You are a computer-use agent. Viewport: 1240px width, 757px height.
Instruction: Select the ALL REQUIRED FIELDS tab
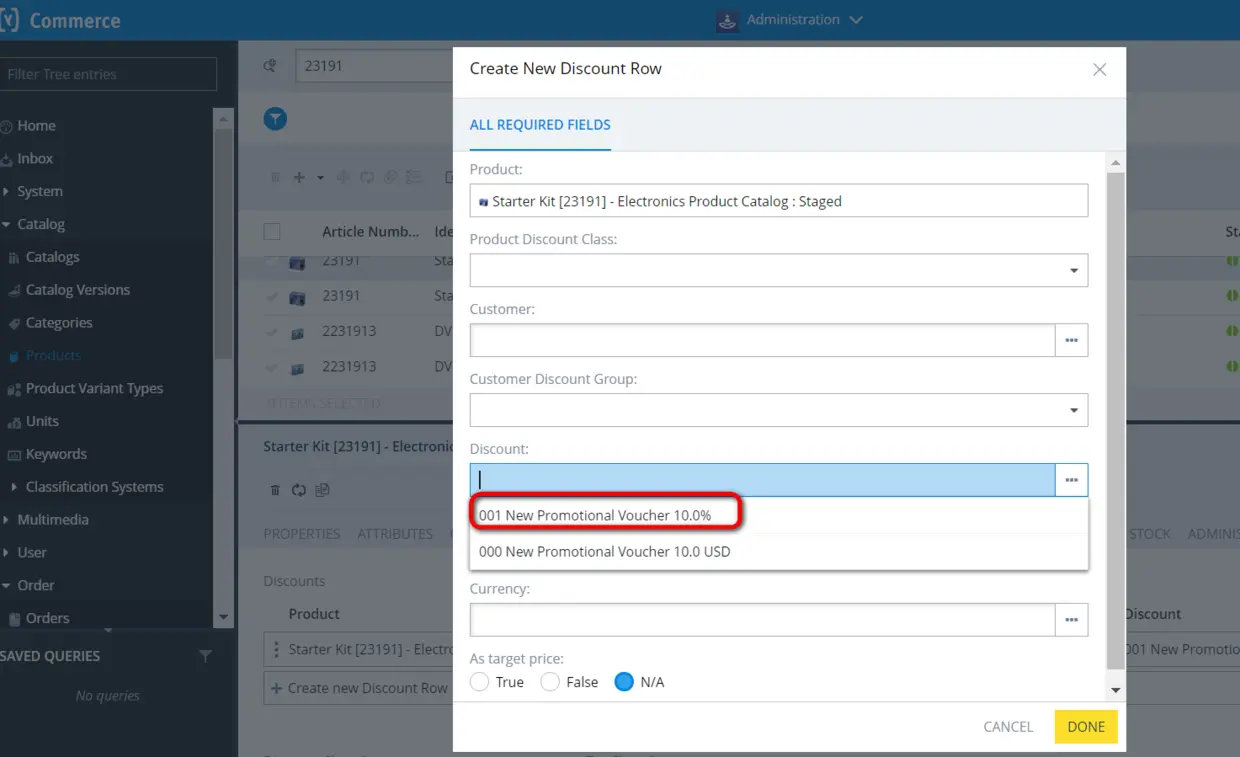pyautogui.click(x=540, y=125)
